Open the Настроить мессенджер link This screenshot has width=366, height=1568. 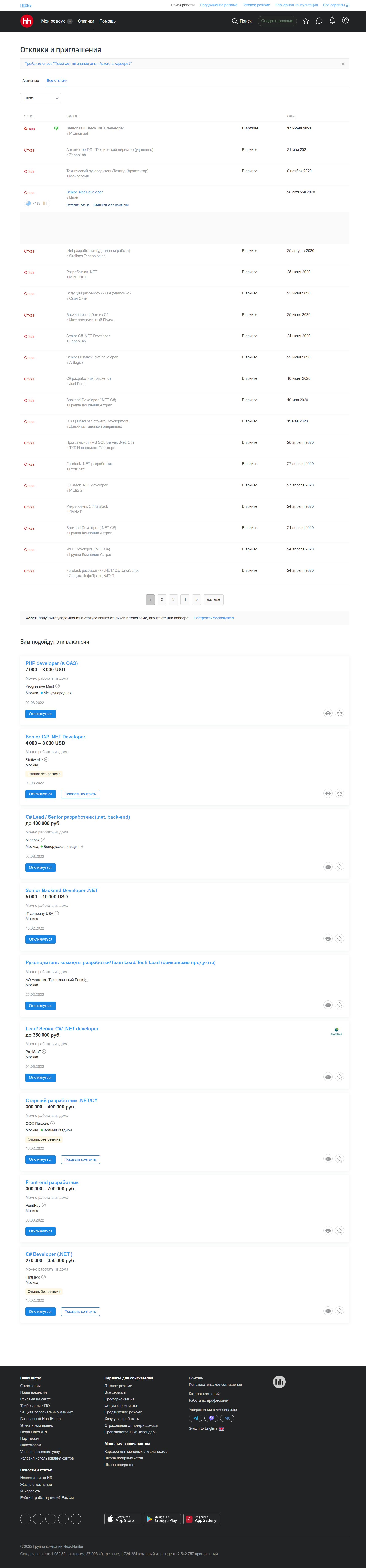pos(214,618)
